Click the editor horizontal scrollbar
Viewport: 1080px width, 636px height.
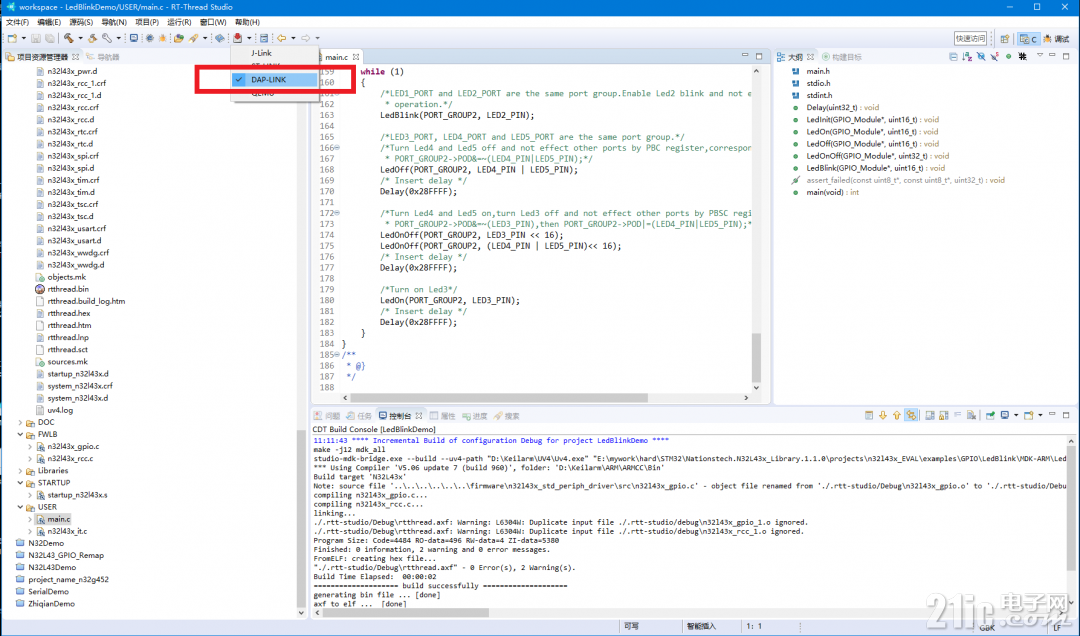499,398
